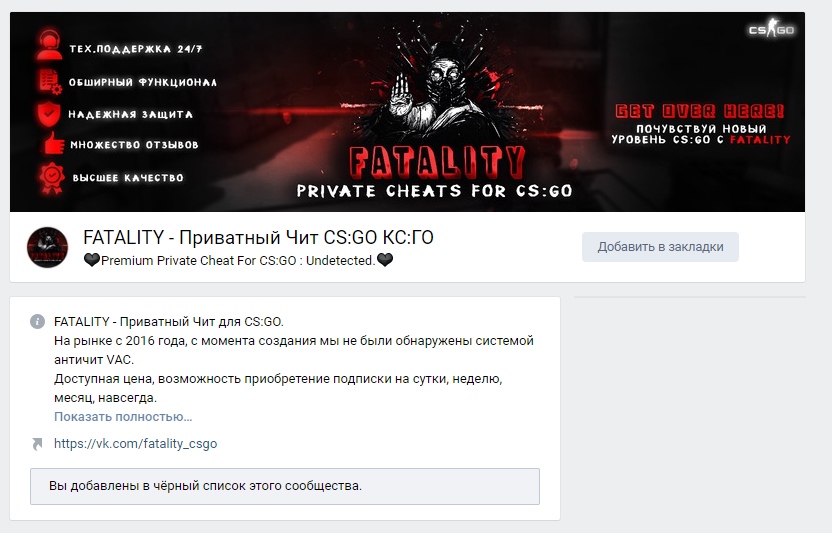Click the 24/7 tech support headset icon
Viewport: 832px width, 533px height.
coord(49,45)
